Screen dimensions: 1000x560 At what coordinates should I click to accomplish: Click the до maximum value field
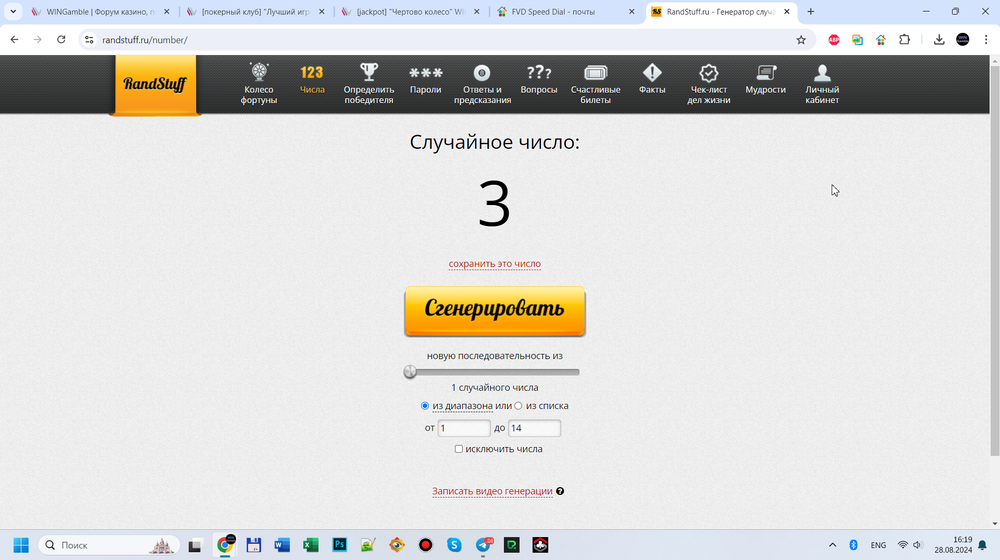tap(534, 428)
